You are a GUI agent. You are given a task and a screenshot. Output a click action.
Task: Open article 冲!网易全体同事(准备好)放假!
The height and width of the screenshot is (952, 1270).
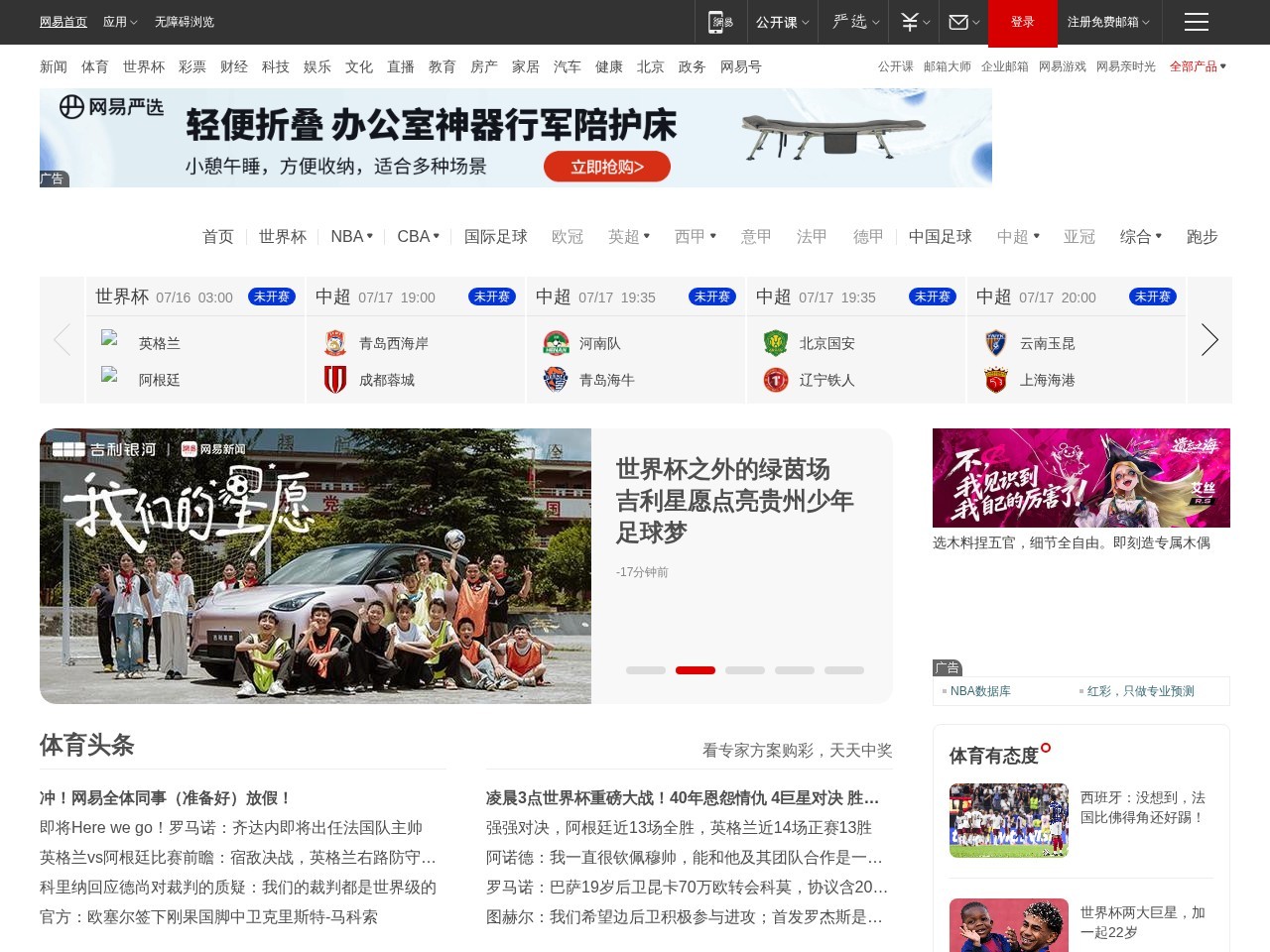pyautogui.click(x=166, y=798)
